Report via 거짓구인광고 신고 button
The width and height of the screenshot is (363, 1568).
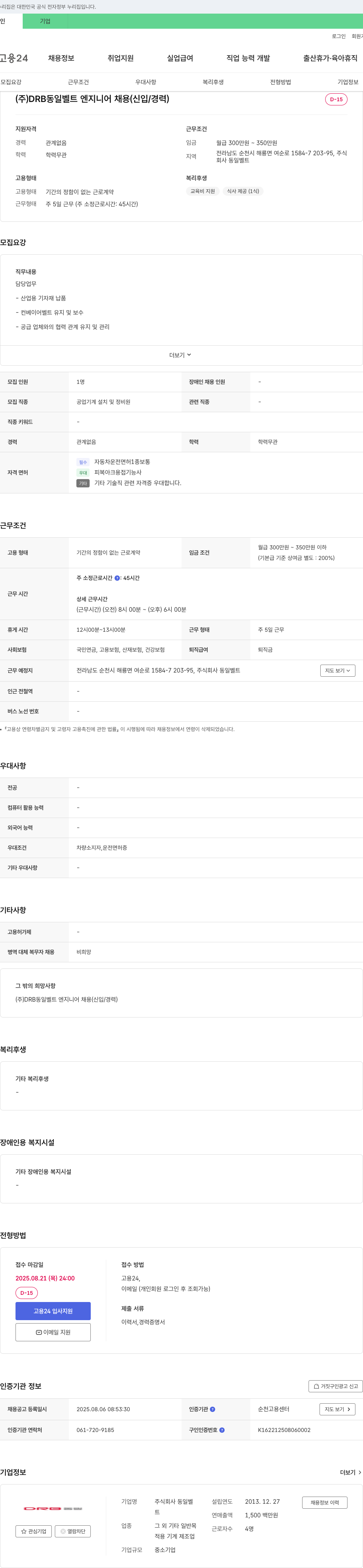(x=336, y=1386)
